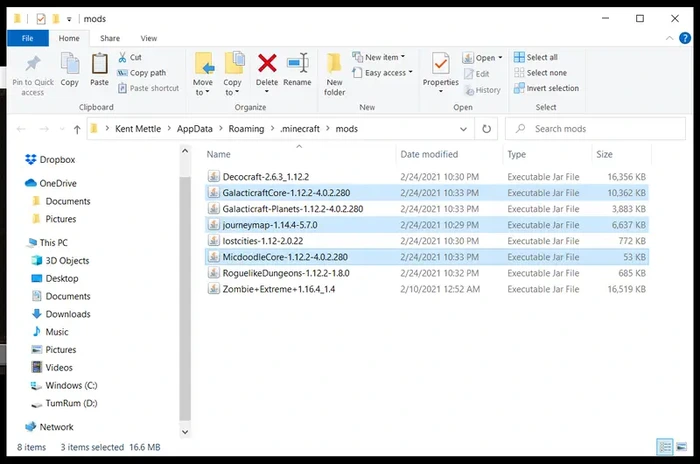This screenshot has height=464, width=700.
Task: Open the Move to dropdown
Action: [x=203, y=87]
